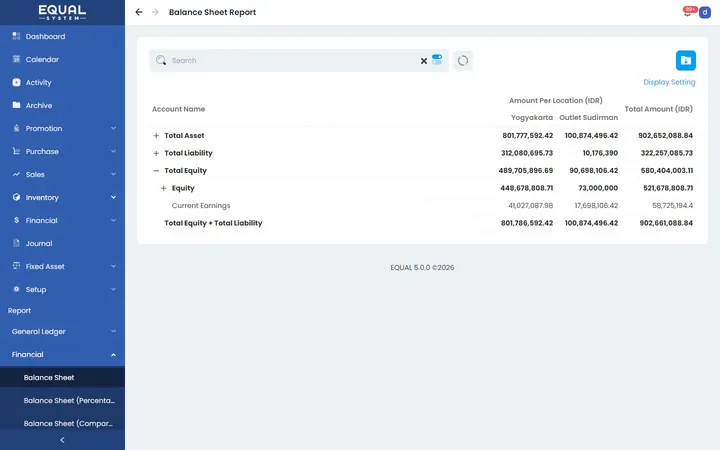The width and height of the screenshot is (720, 450).
Task: Click the Inventory box icon
Action: click(17, 197)
